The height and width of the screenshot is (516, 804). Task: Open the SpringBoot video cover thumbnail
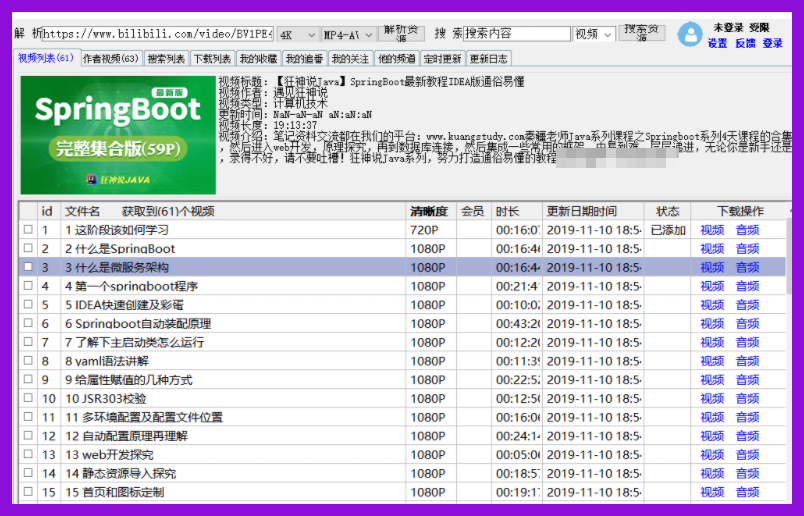pos(118,135)
